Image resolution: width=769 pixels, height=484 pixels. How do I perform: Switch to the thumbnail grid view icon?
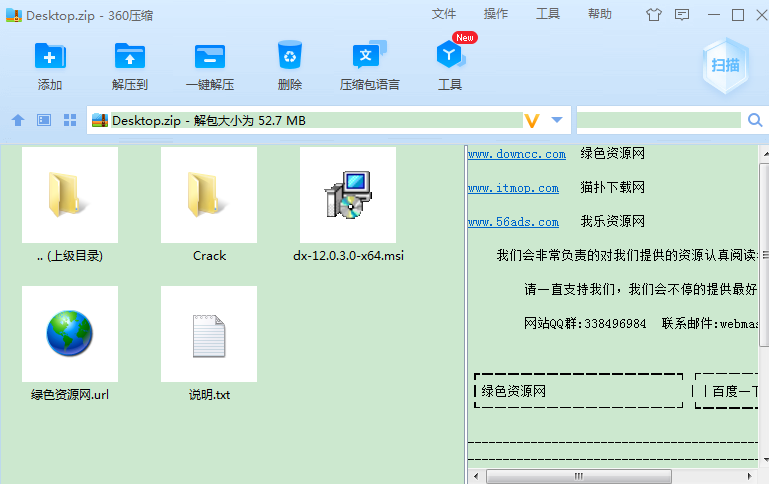[70, 120]
